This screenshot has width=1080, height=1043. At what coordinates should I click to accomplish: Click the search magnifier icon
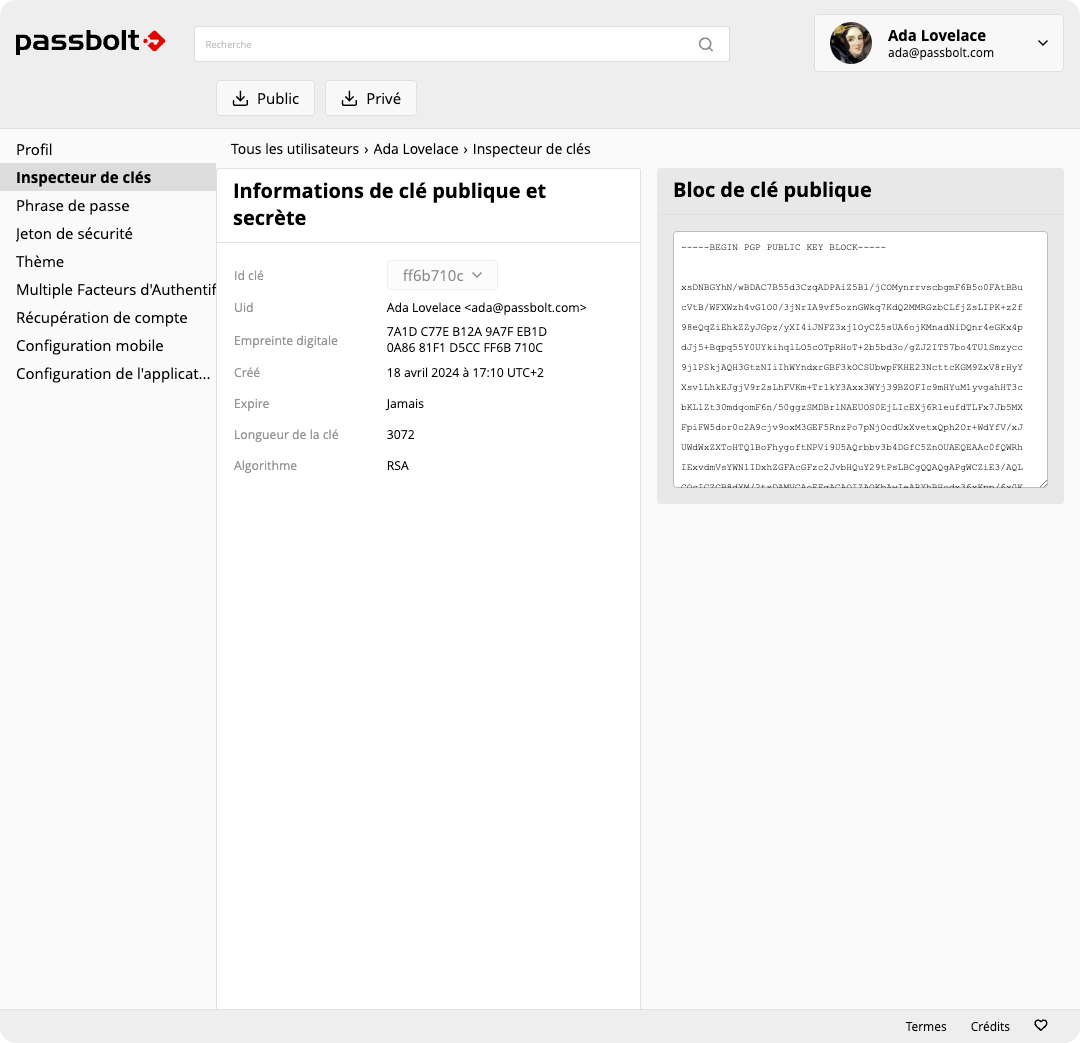pyautogui.click(x=705, y=44)
